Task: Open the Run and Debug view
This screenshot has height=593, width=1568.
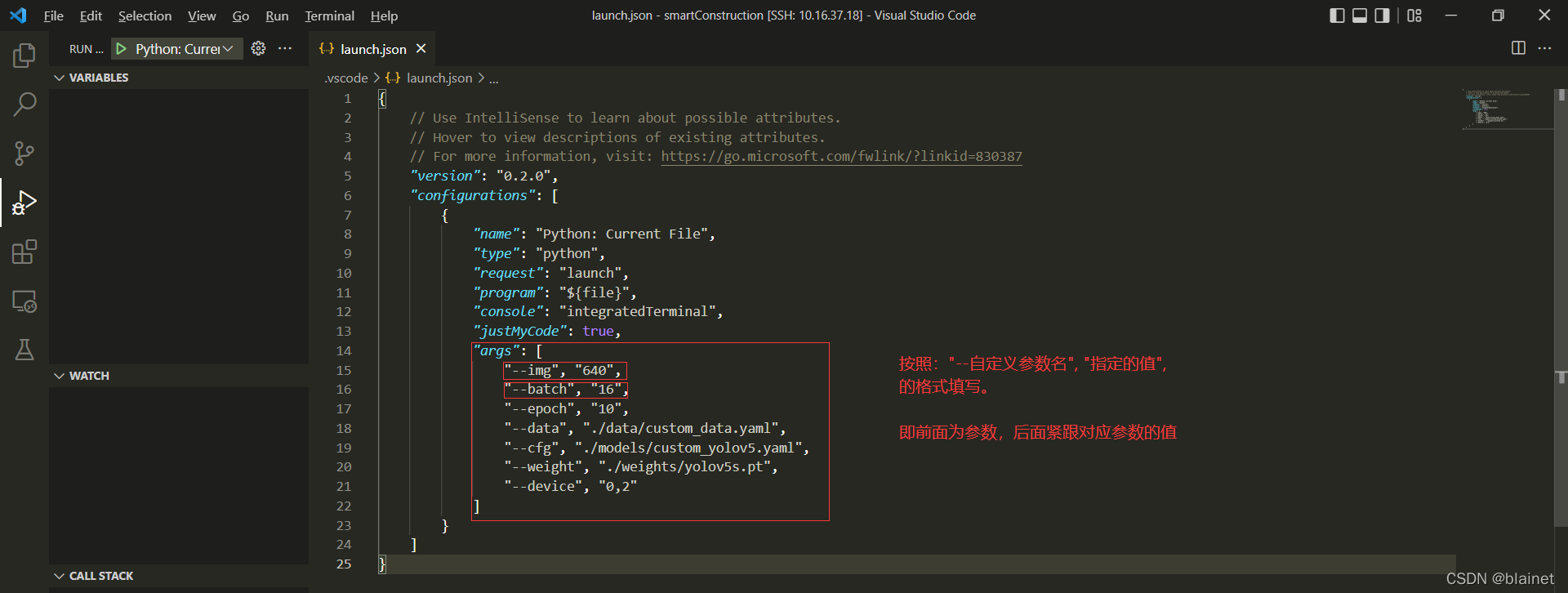Action: coord(24,203)
